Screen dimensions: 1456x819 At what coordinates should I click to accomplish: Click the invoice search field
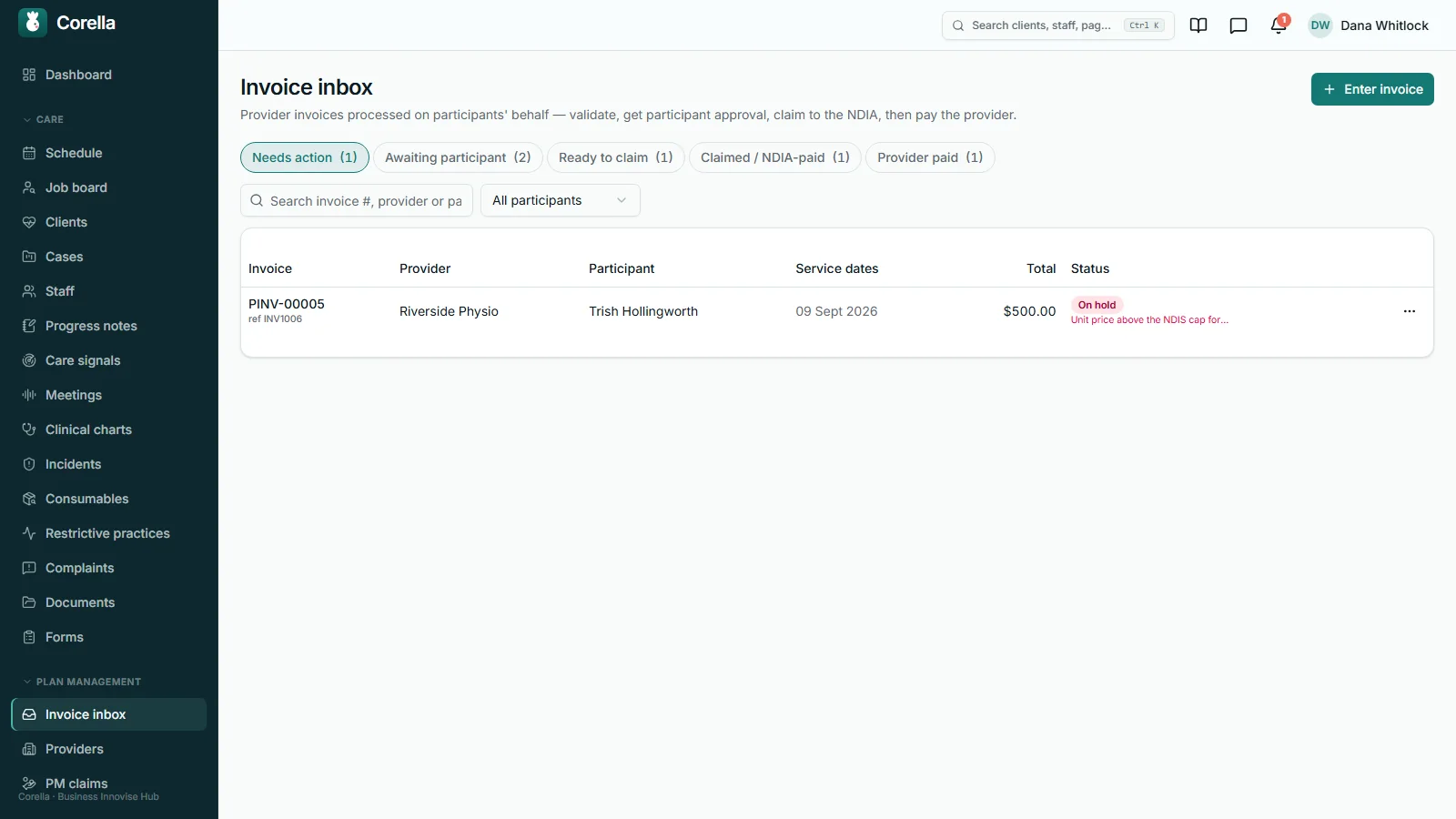pos(357,200)
